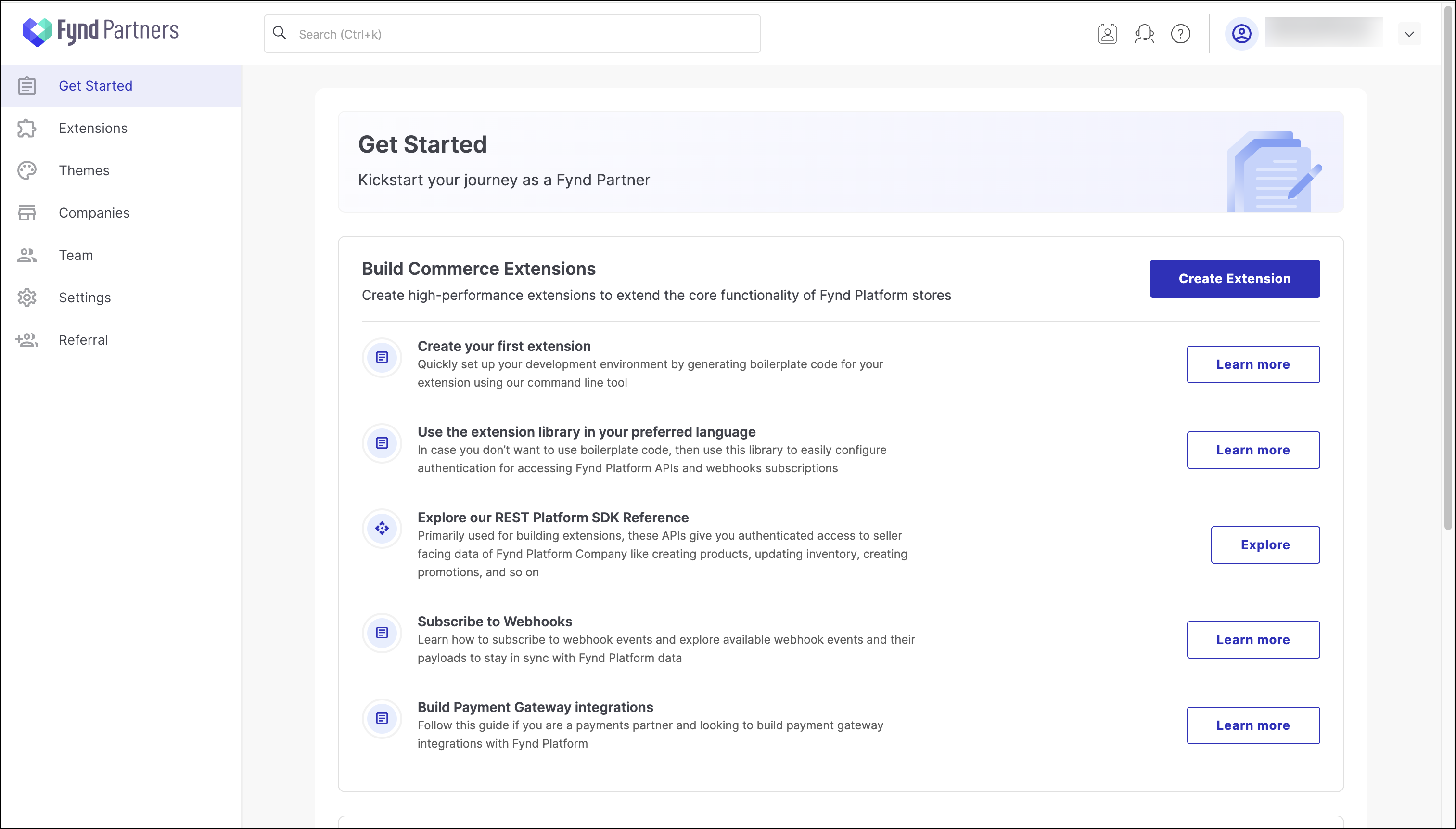Click the Settings gear icon

(27, 297)
